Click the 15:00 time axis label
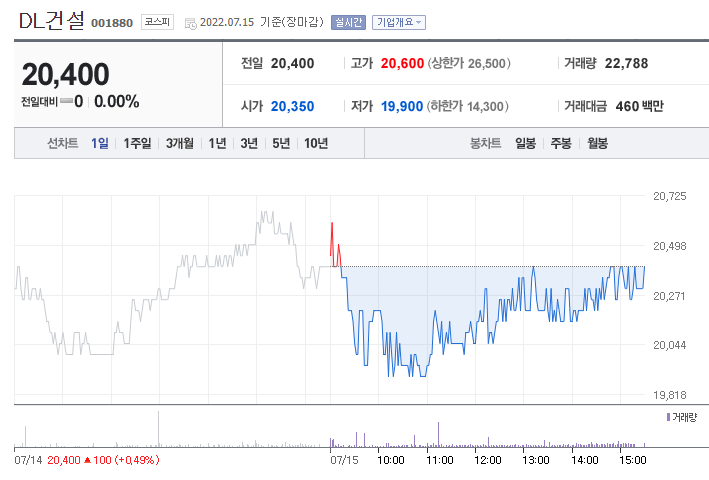709x480 pixels. [x=633, y=460]
